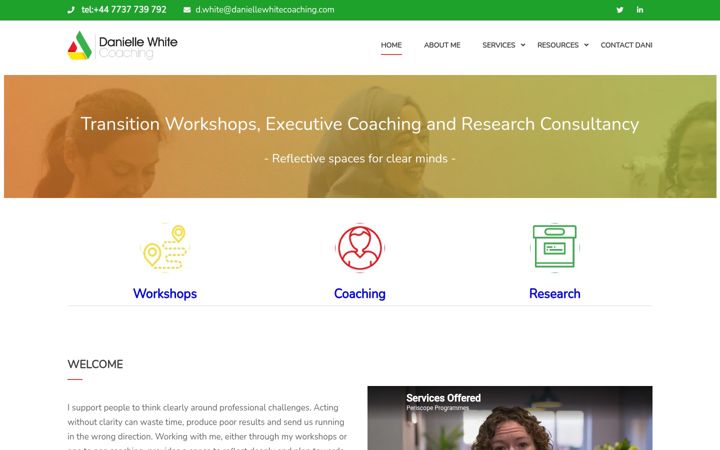Follow the blue Workshops heading link
720x450 pixels.
pos(165,293)
